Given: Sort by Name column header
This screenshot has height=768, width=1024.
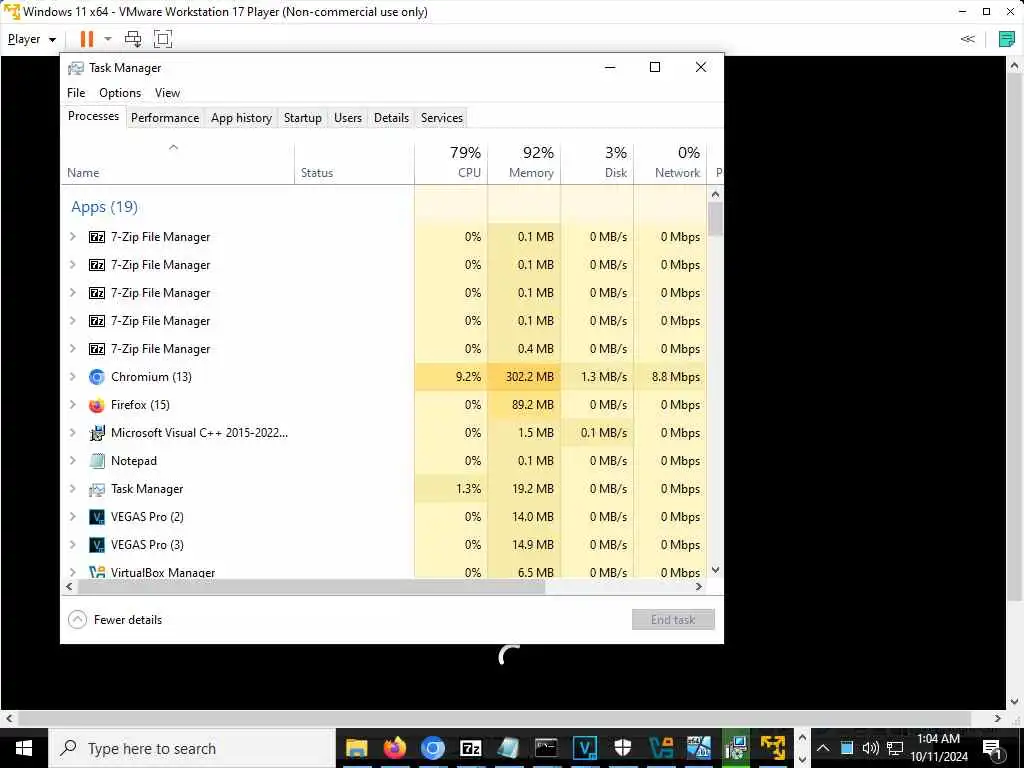Looking at the screenshot, I should click(178, 163).
